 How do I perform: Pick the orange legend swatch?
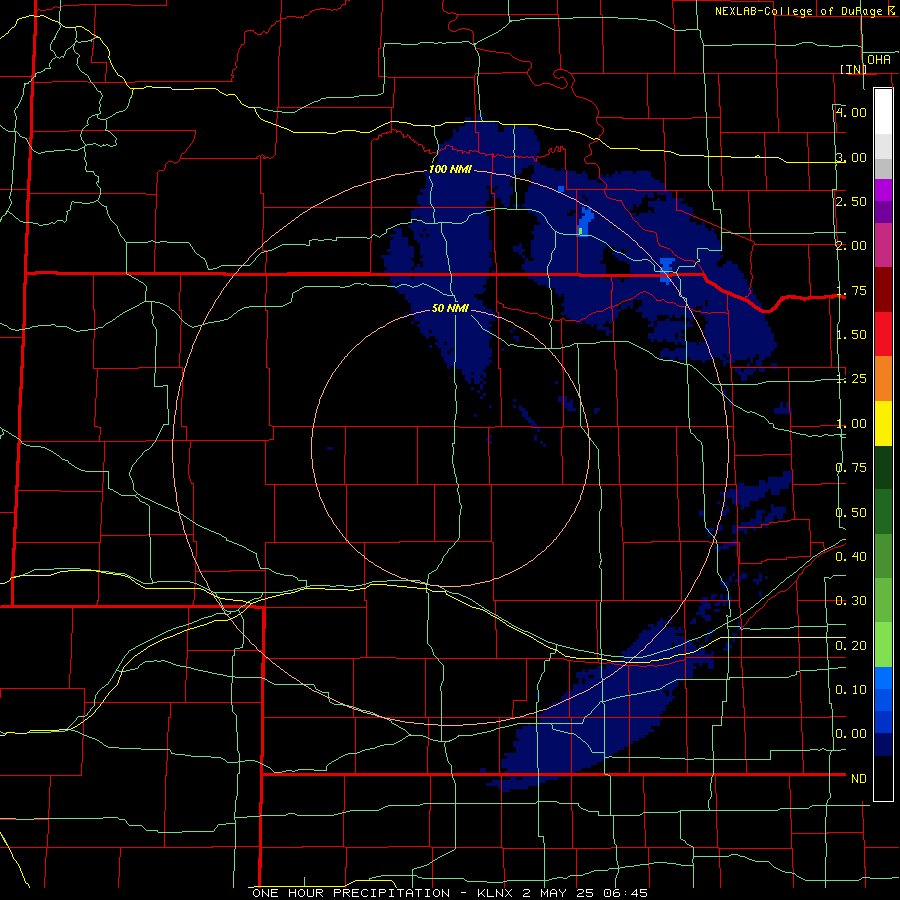tap(883, 379)
